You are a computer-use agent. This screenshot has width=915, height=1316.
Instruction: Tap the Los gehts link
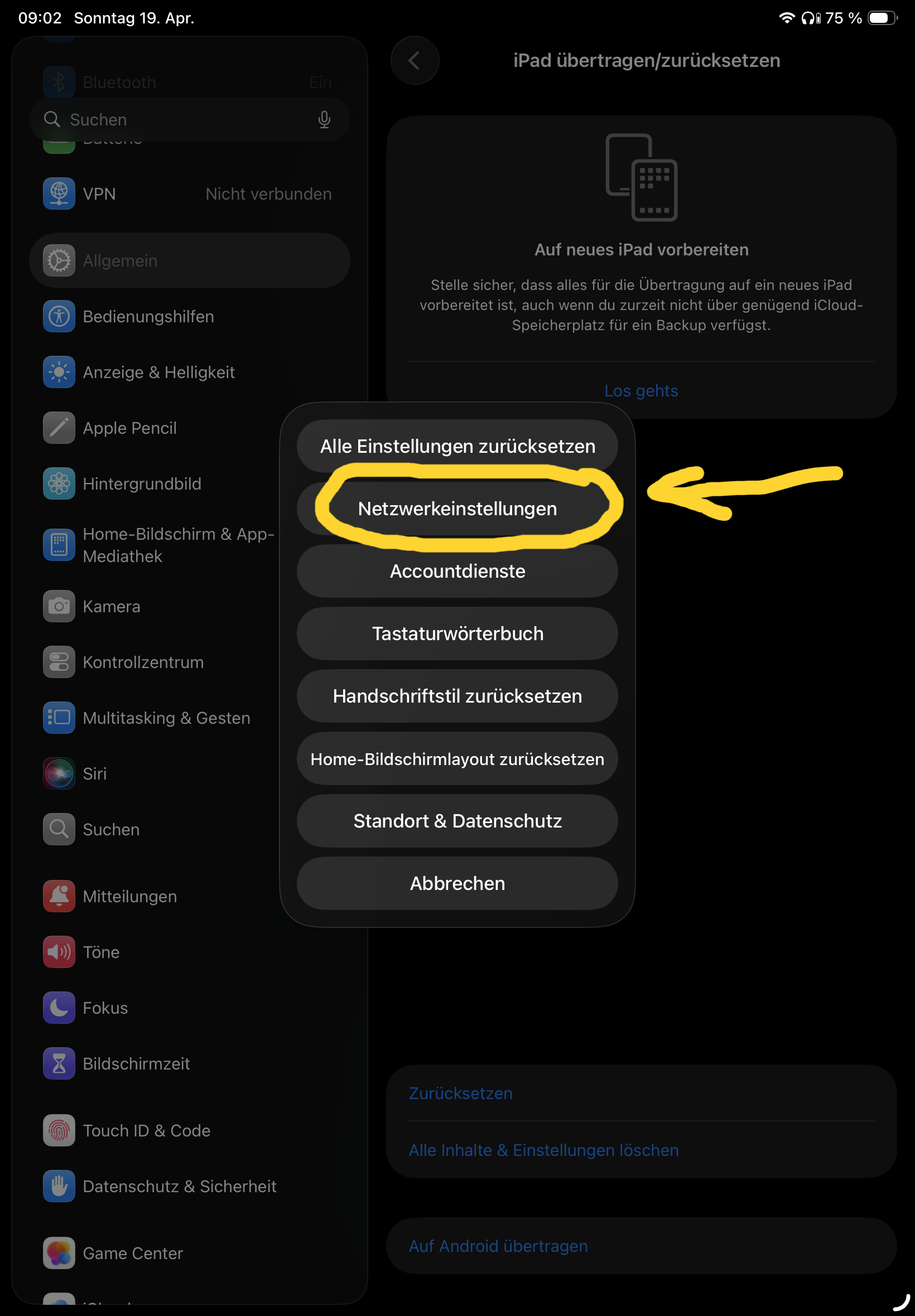click(641, 391)
